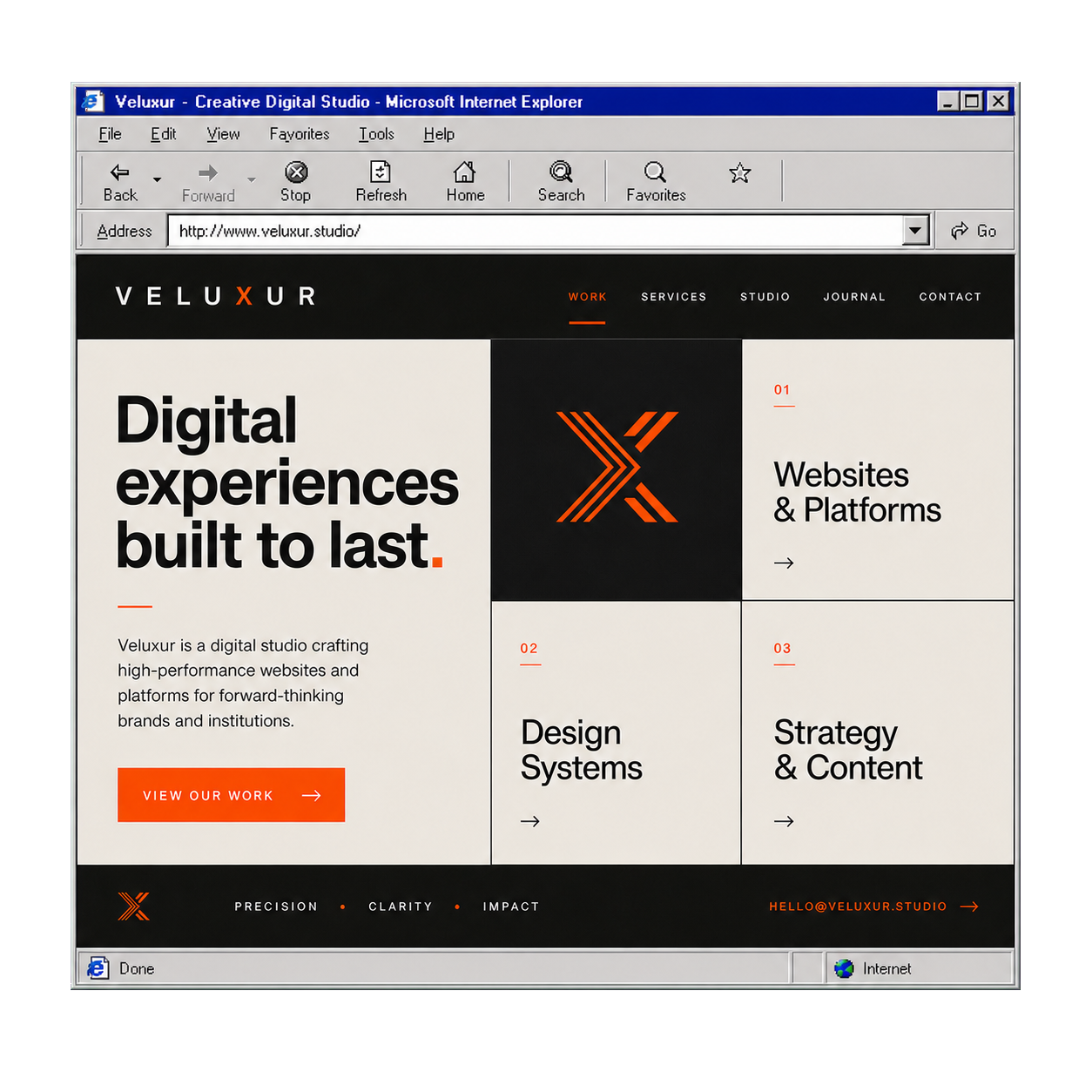Click the VIEW OUR WORK button
Viewport: 1092px width, 1092px height.
pos(232,795)
